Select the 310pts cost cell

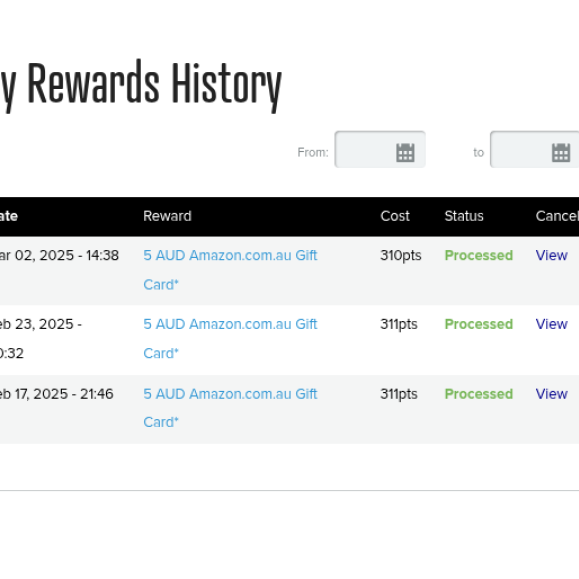tap(401, 256)
